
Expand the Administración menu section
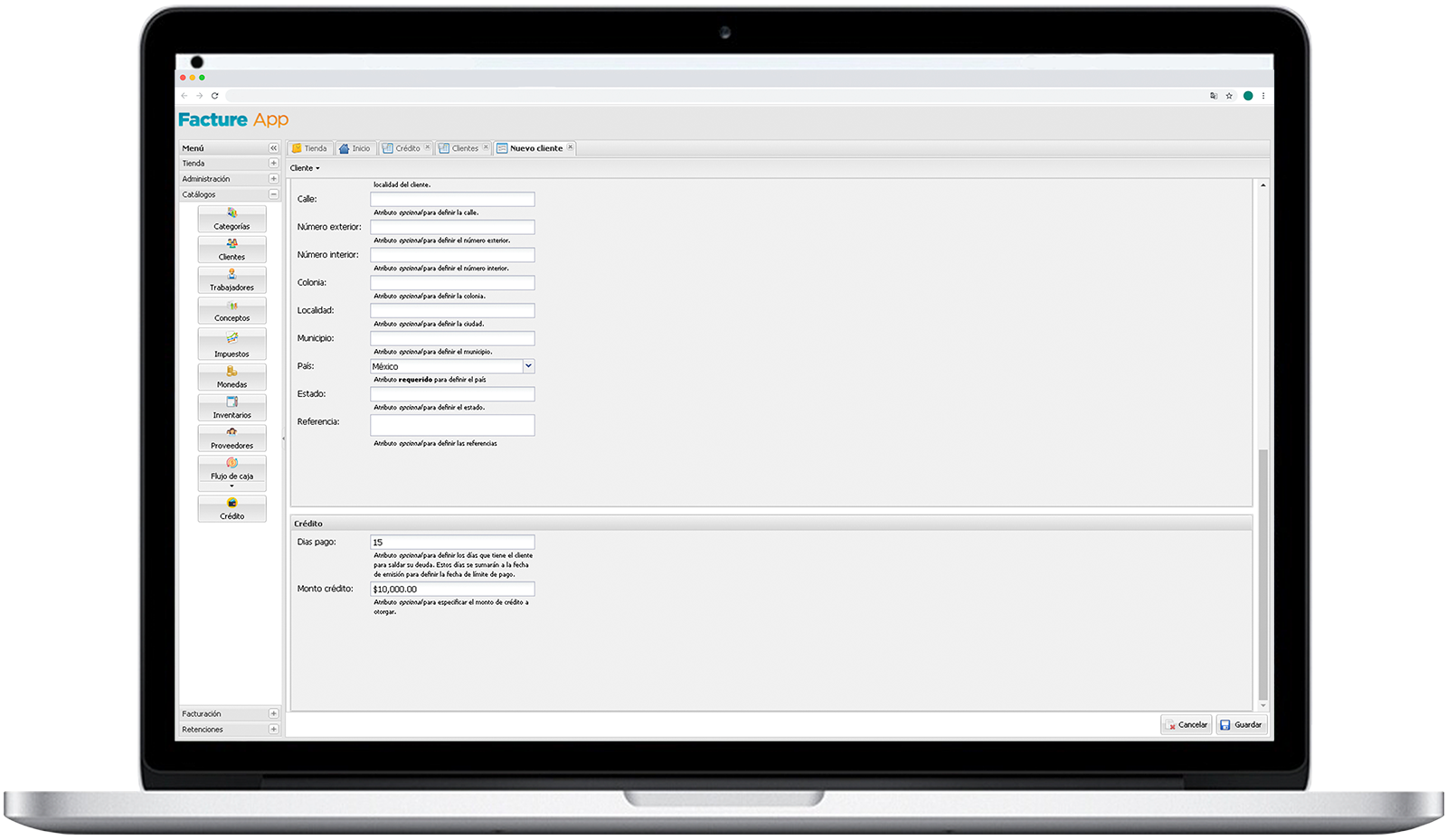click(273, 179)
